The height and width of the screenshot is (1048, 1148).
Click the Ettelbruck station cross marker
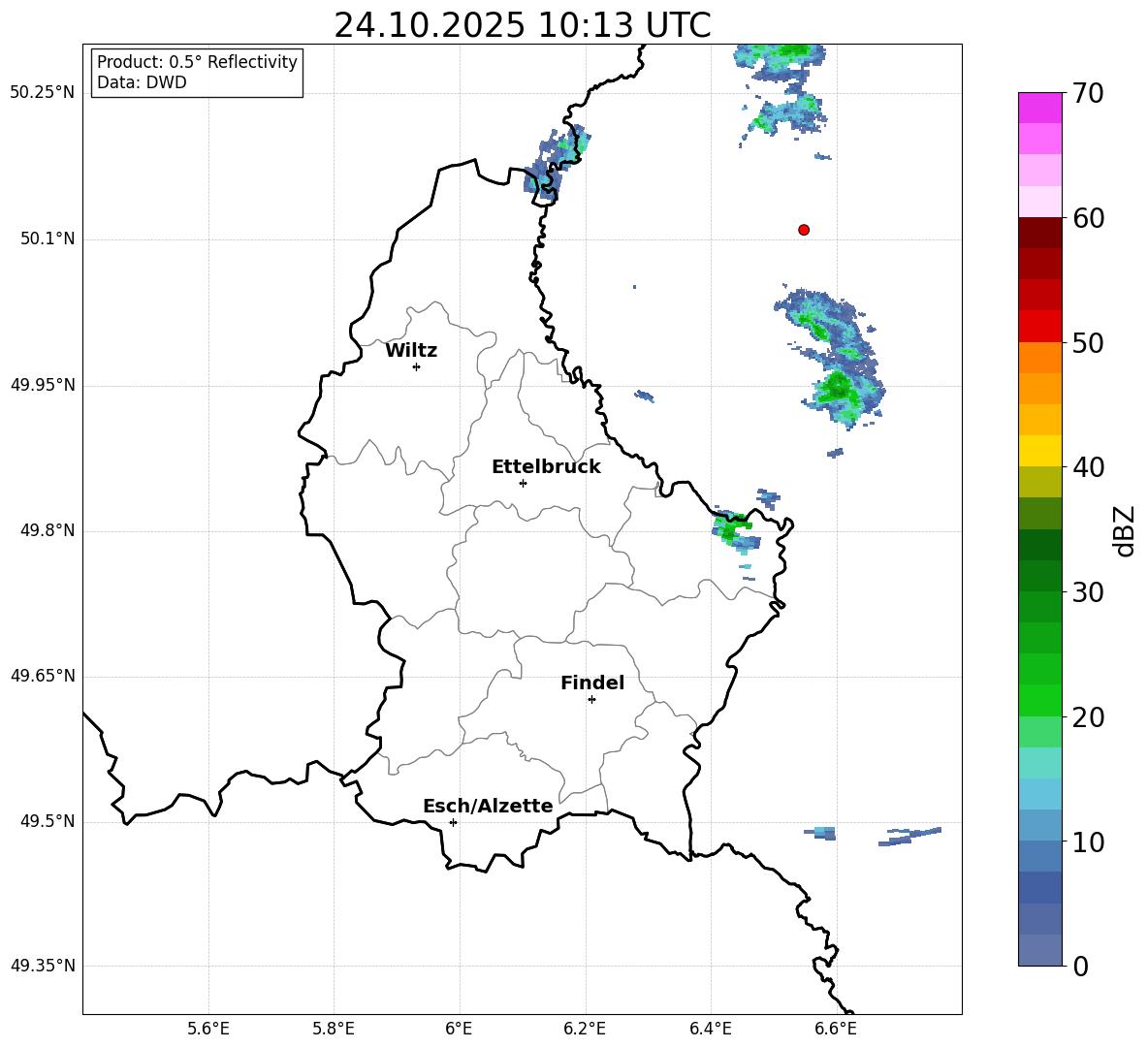523,483
